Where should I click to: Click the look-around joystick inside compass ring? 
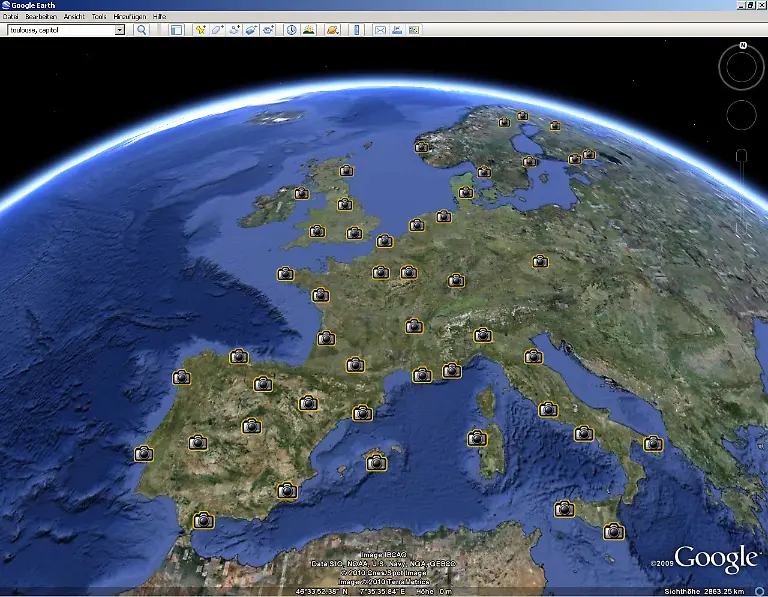click(741, 67)
